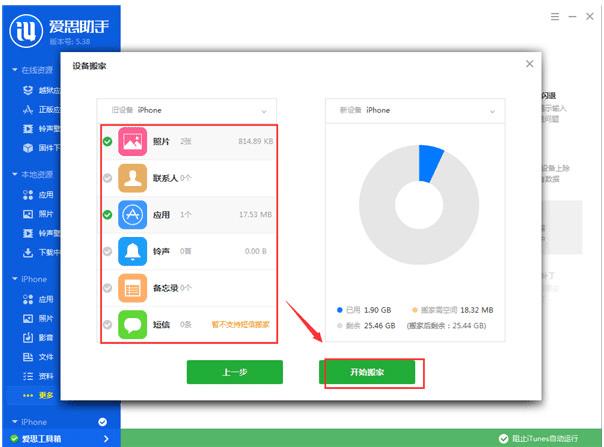Collapse the 本地资源 sidebar section

click(x=15, y=174)
